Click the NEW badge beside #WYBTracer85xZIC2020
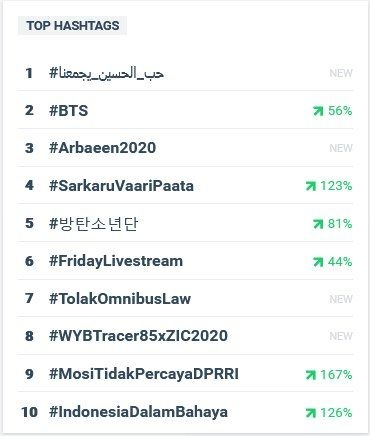Screen dimensions: 370x436 (x=341, y=336)
